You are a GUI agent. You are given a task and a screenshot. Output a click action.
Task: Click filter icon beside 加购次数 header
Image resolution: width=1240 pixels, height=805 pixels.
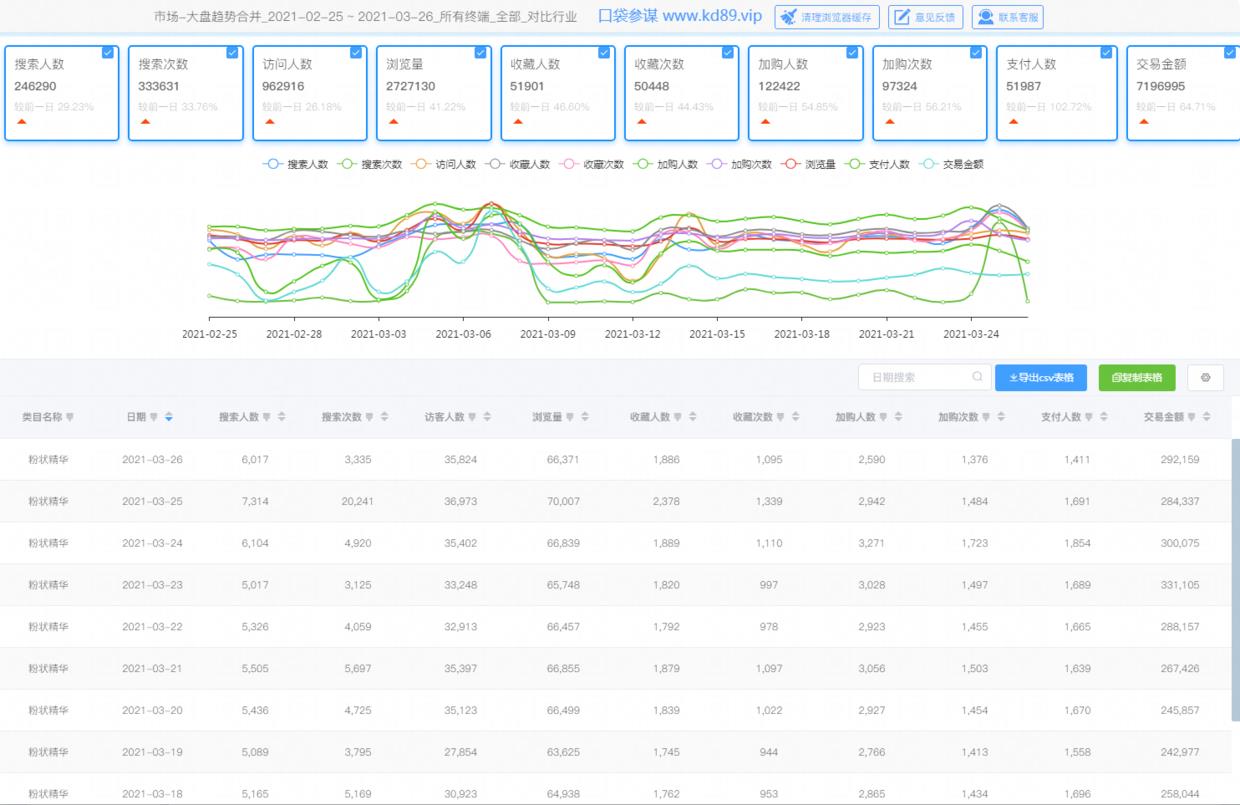(x=988, y=417)
